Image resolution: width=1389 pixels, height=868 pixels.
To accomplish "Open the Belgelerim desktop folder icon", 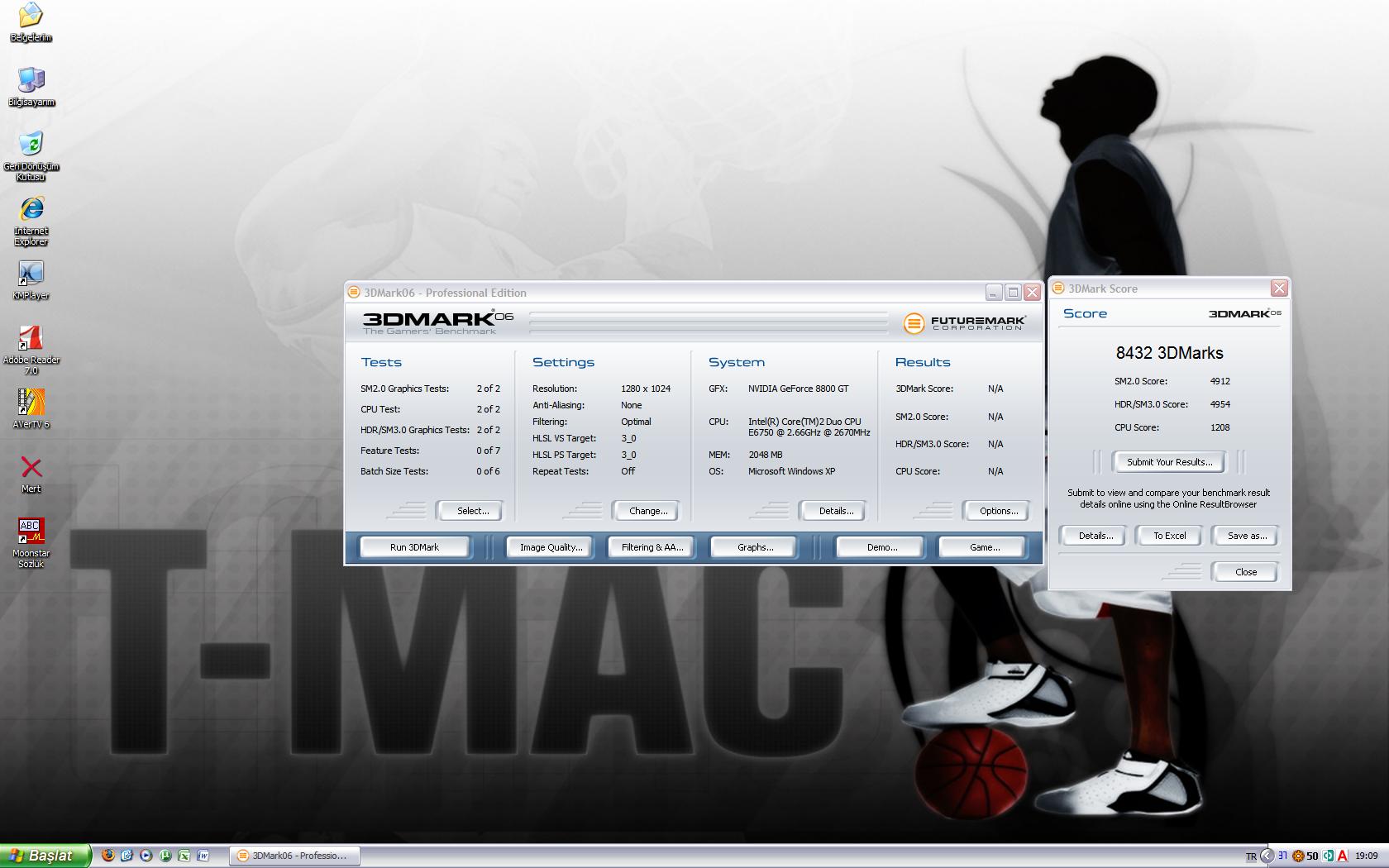I will coord(31,22).
